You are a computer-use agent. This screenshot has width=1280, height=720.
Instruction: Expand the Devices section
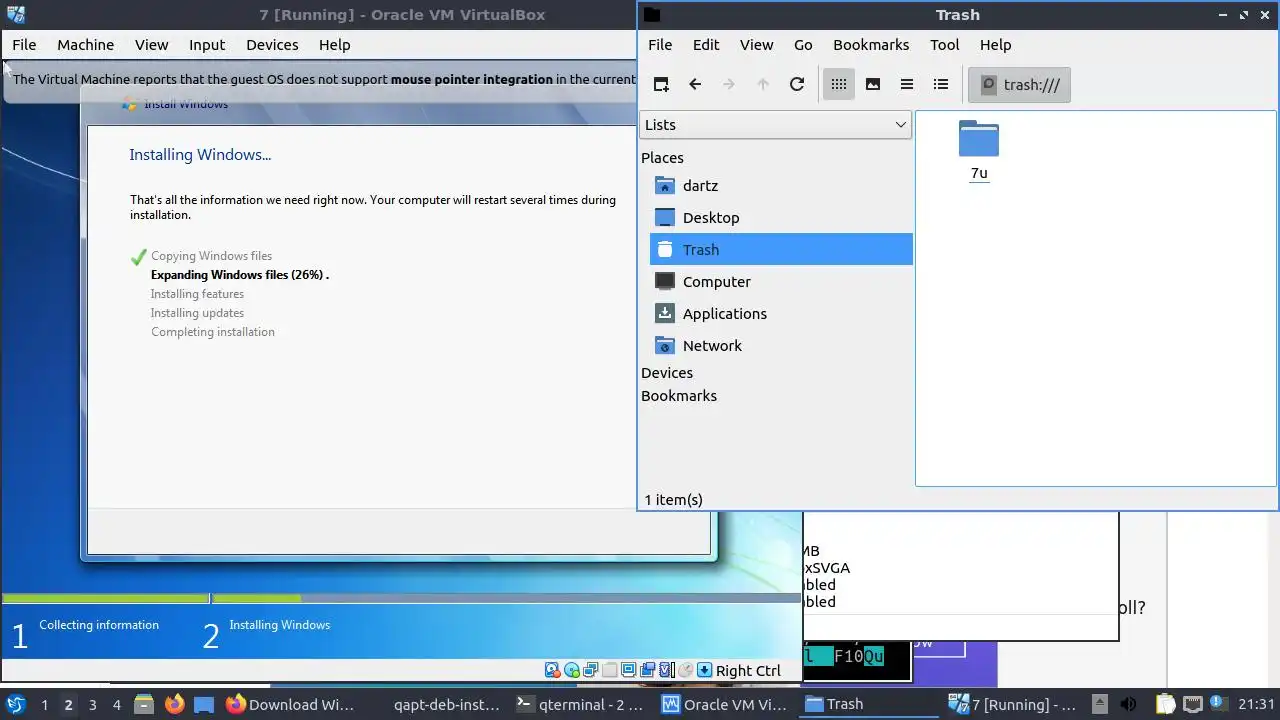[667, 372]
